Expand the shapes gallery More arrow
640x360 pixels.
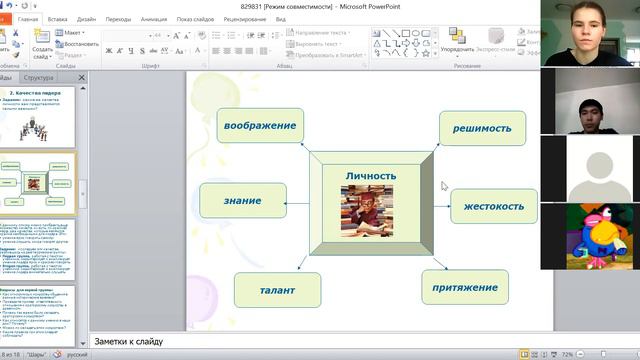click(435, 53)
